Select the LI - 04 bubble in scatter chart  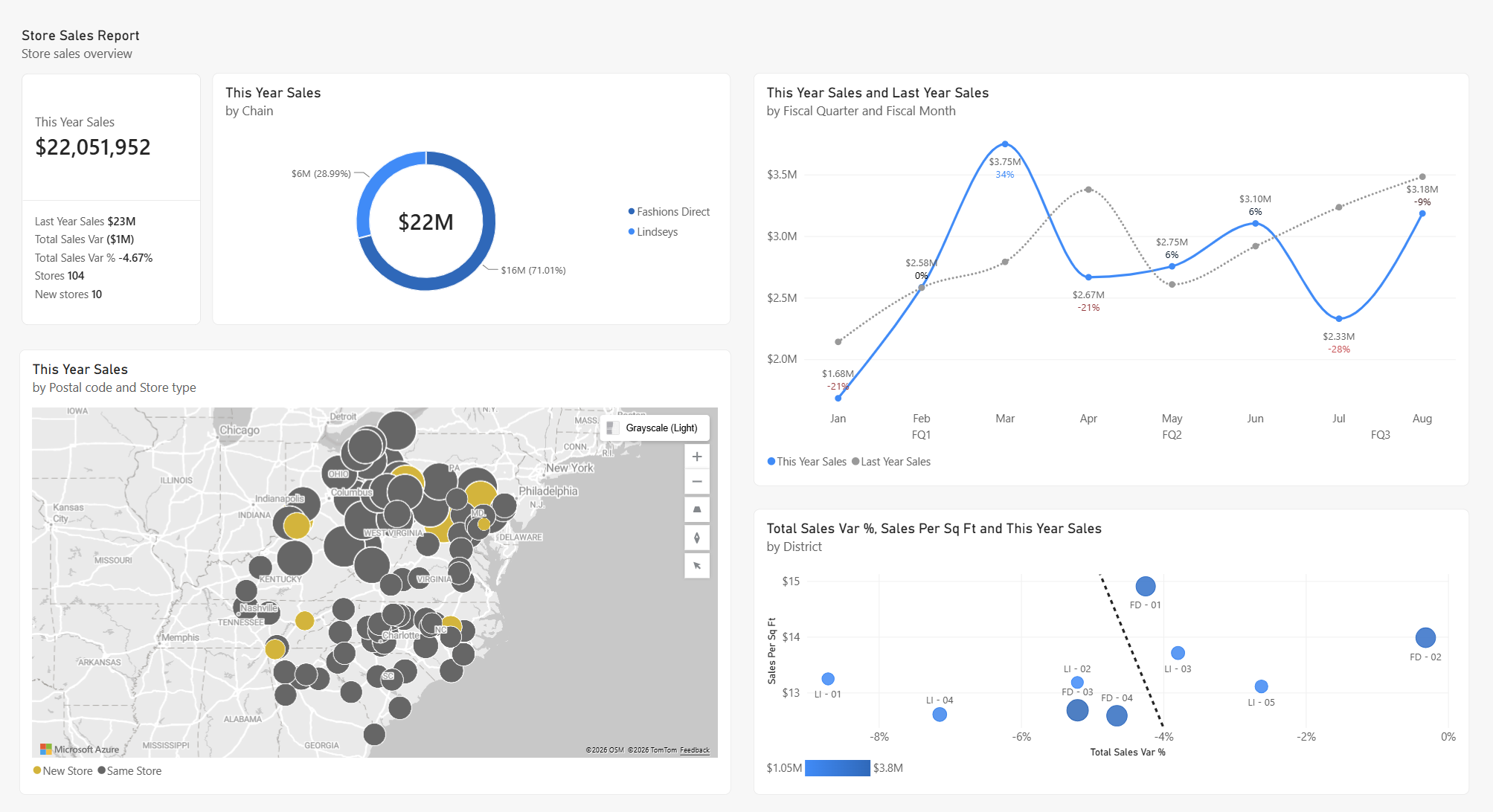(x=940, y=715)
